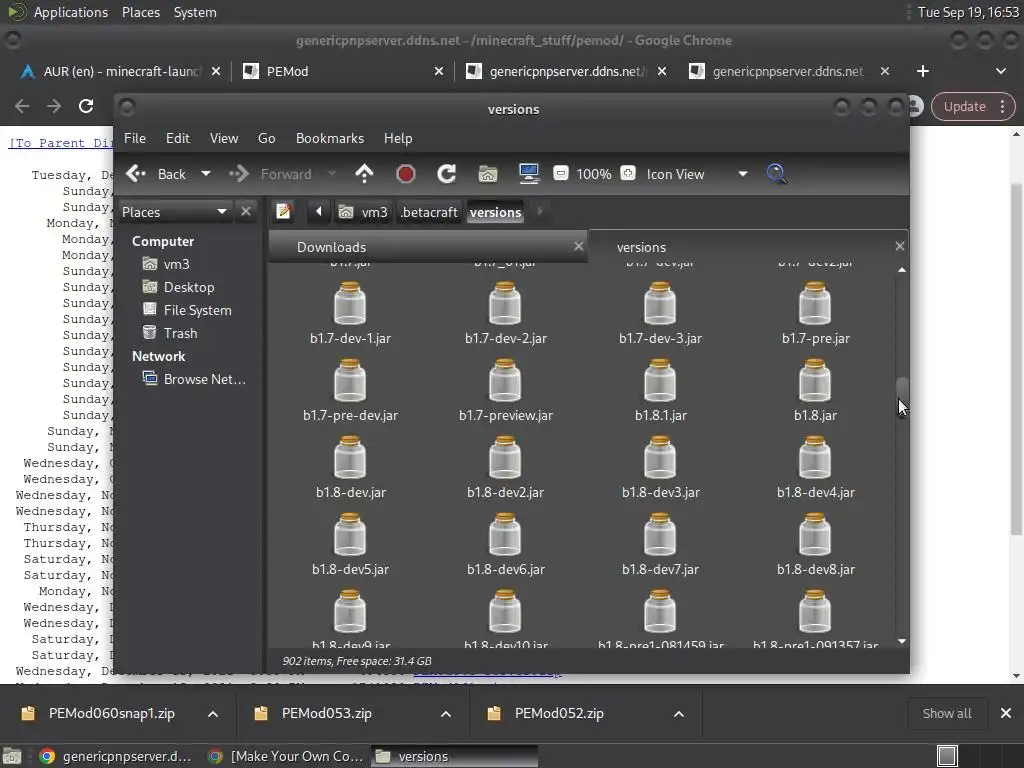1024x768 pixels.
Task: Select the b1.8.1.jar file icon
Action: [660, 381]
